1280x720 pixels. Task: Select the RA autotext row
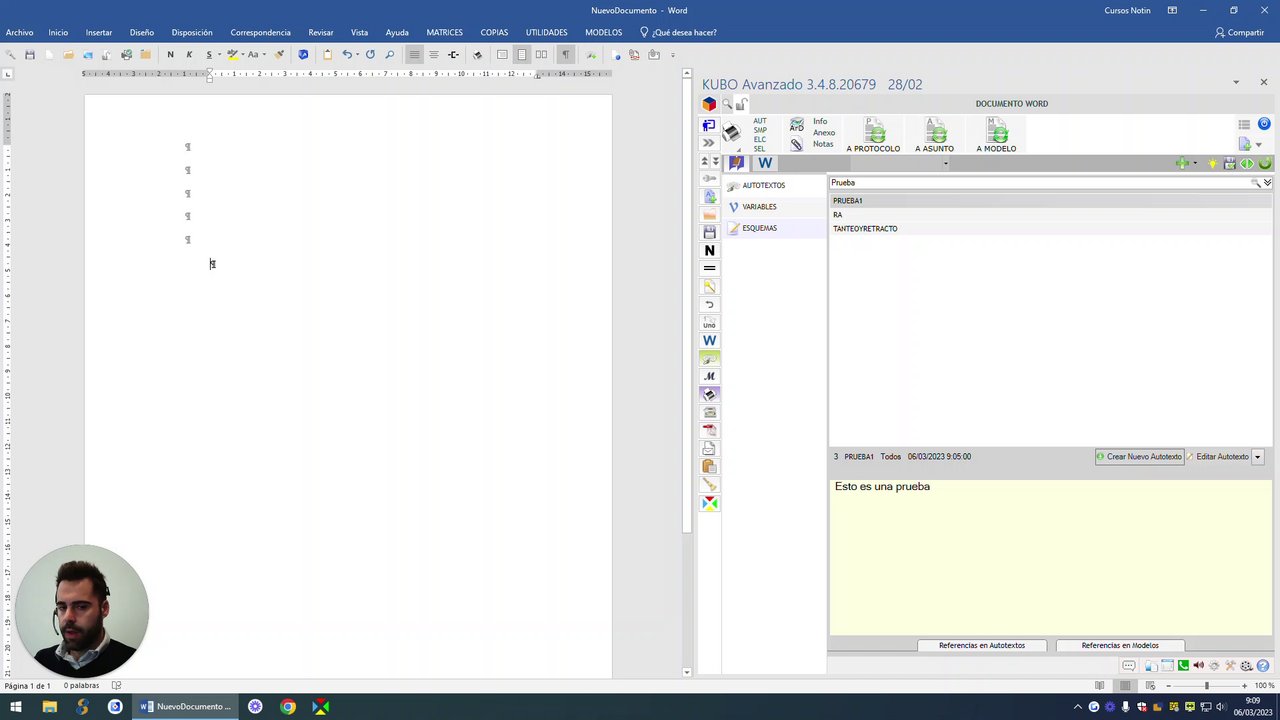(1050, 214)
